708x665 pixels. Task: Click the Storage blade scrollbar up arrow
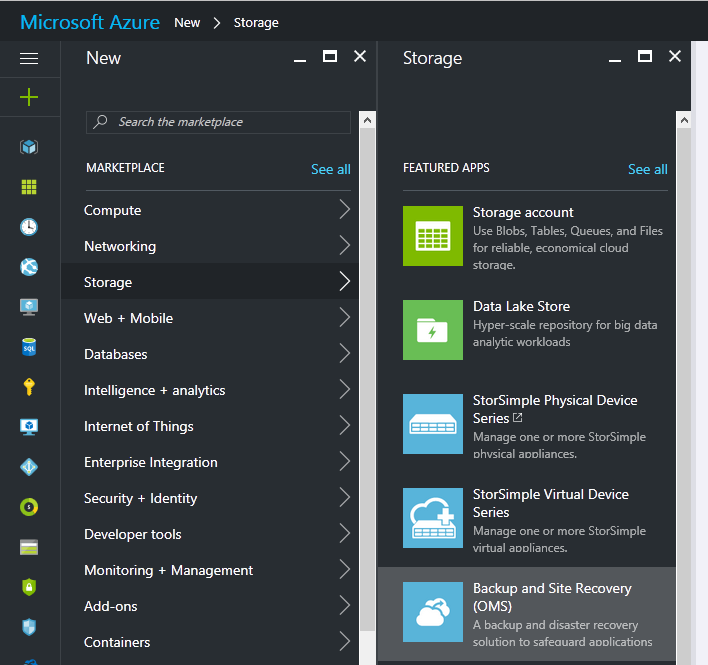(x=684, y=120)
